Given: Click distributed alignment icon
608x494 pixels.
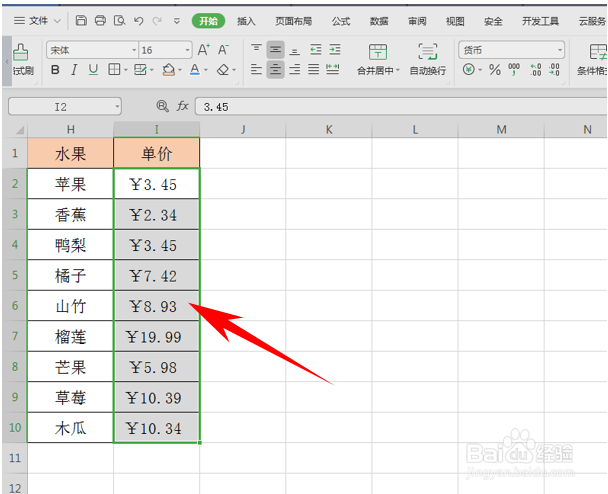Looking at the screenshot, I should click(x=333, y=70).
